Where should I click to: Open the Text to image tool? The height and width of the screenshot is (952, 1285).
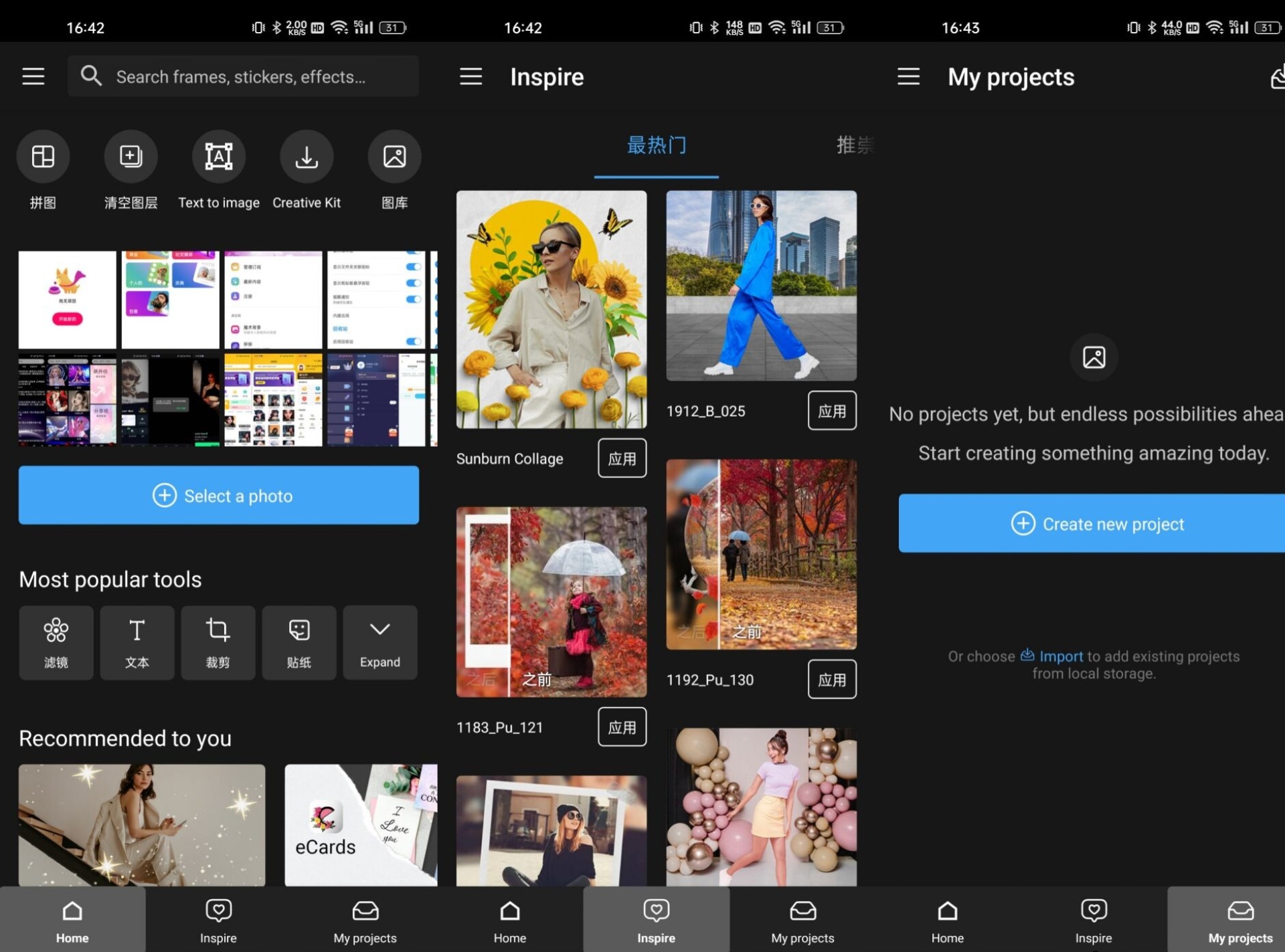point(218,157)
